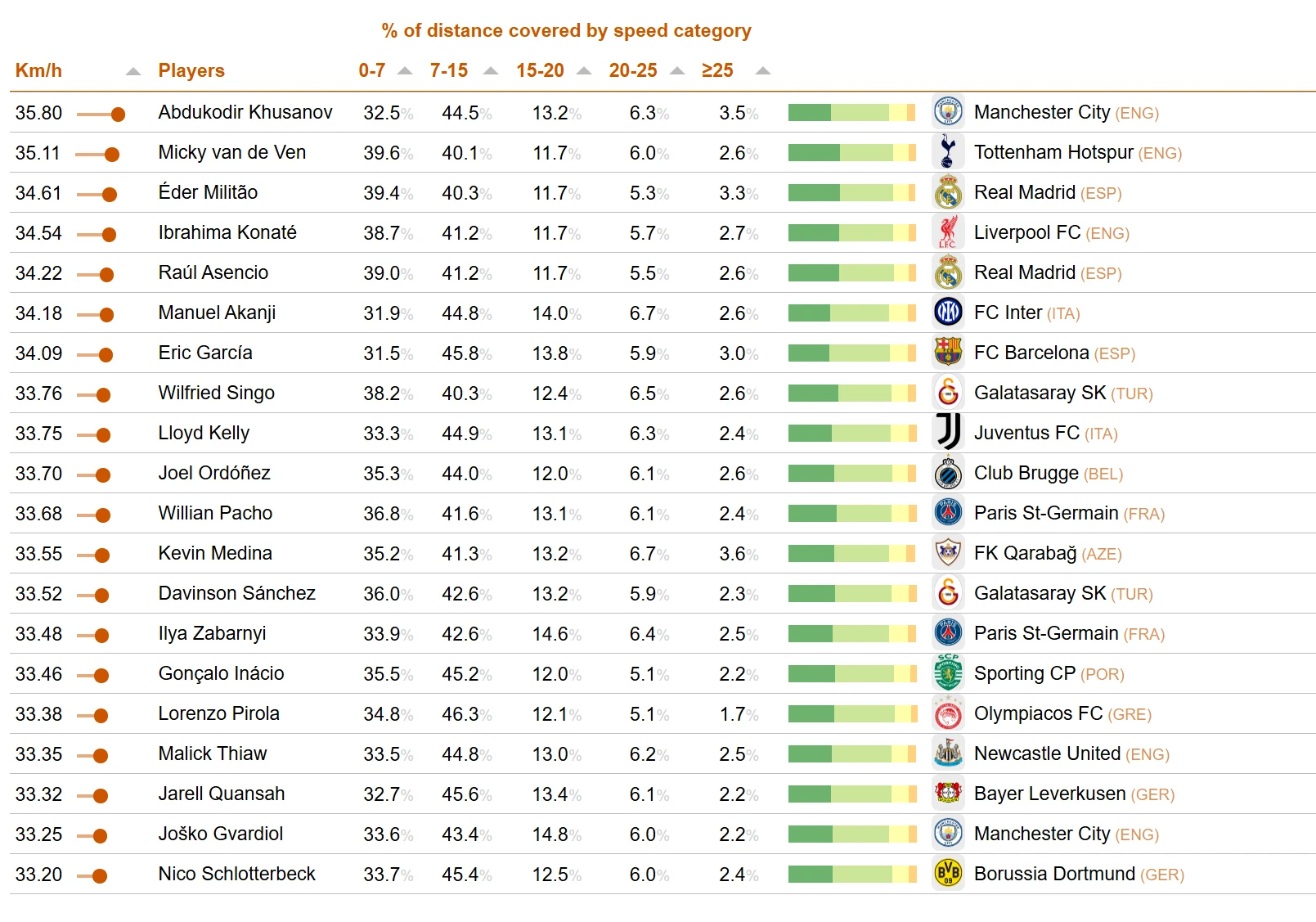
Task: Sort the 7-15 speed column arrow
Action: click(x=491, y=71)
